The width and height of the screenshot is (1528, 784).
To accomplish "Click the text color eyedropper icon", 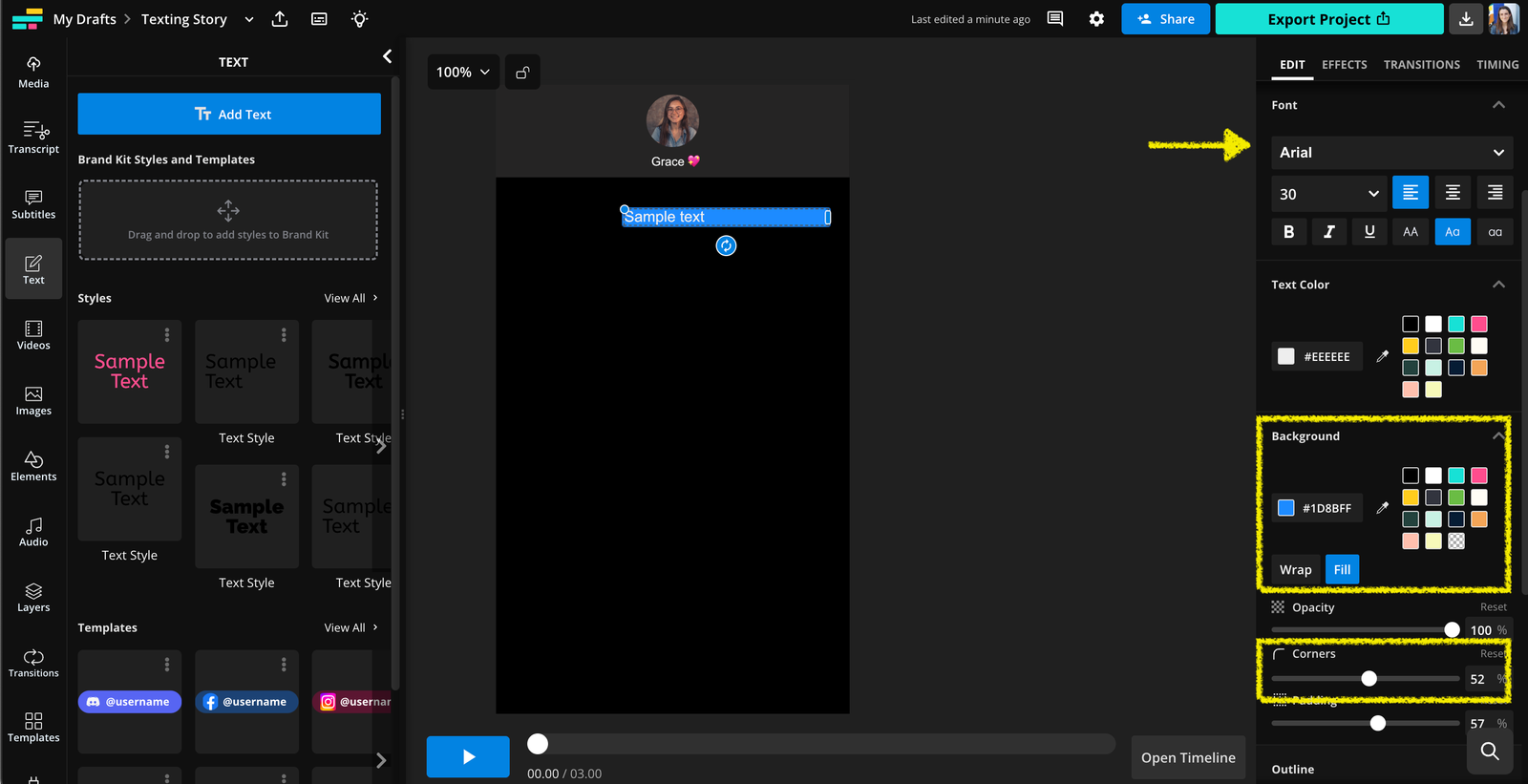I will tap(1382, 356).
